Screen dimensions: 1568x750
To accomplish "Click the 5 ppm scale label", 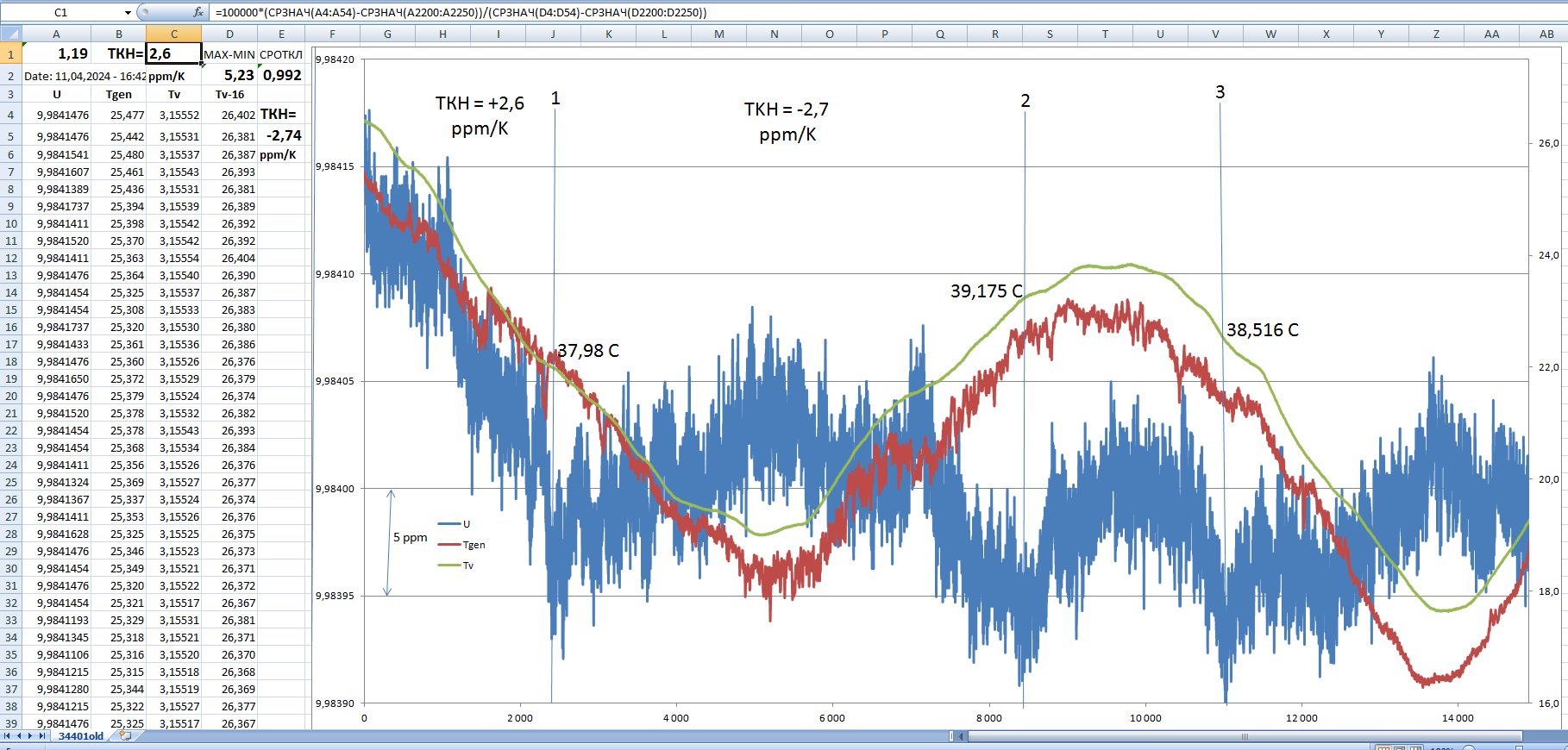I will click(x=411, y=537).
